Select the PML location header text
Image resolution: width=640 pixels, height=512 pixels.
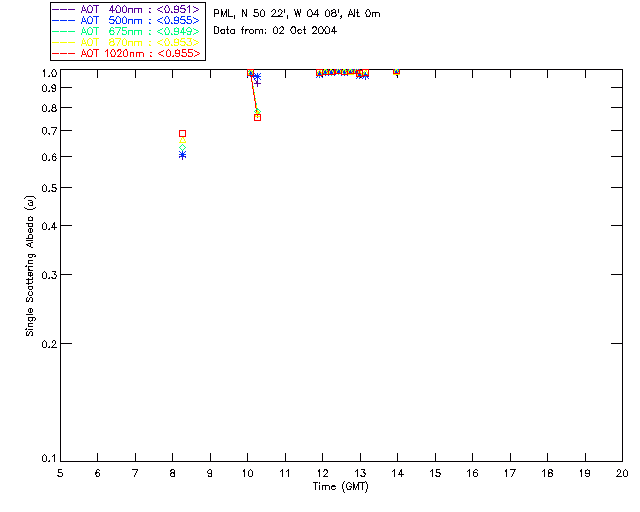(x=297, y=14)
